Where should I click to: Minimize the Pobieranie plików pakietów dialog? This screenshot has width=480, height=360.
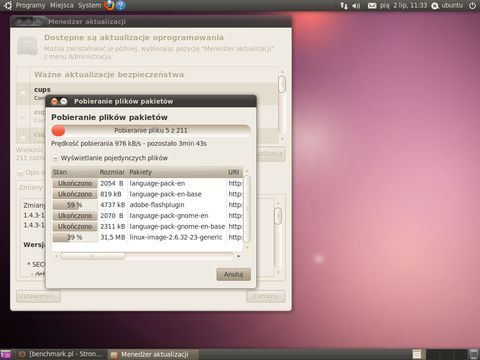point(63,101)
